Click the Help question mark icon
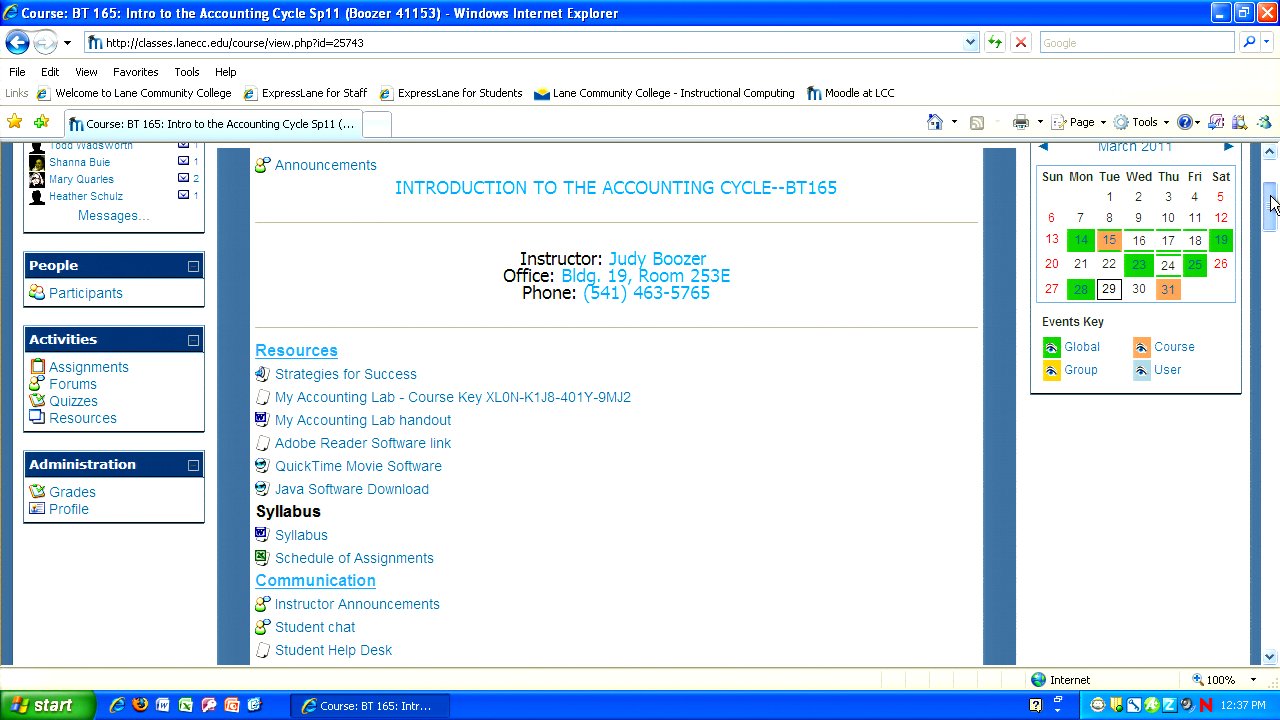 coord(1185,122)
